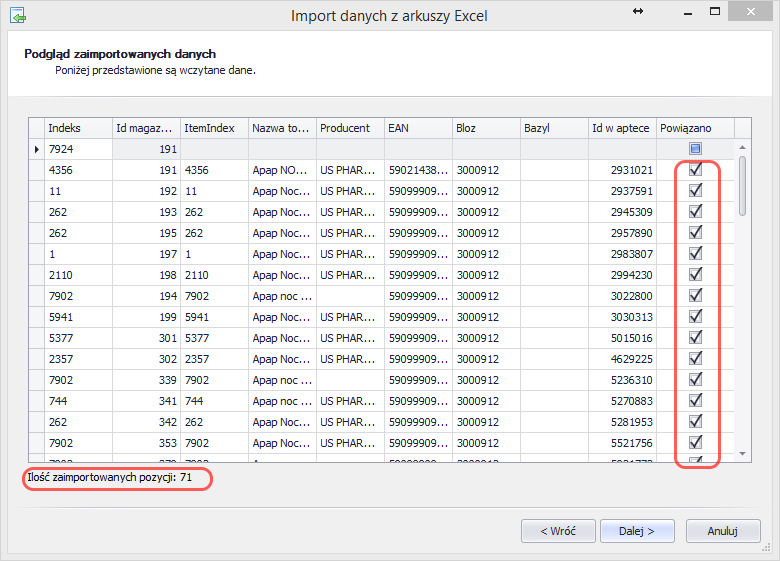
Task: Proceed by clicking Dalej button
Action: (x=636, y=531)
